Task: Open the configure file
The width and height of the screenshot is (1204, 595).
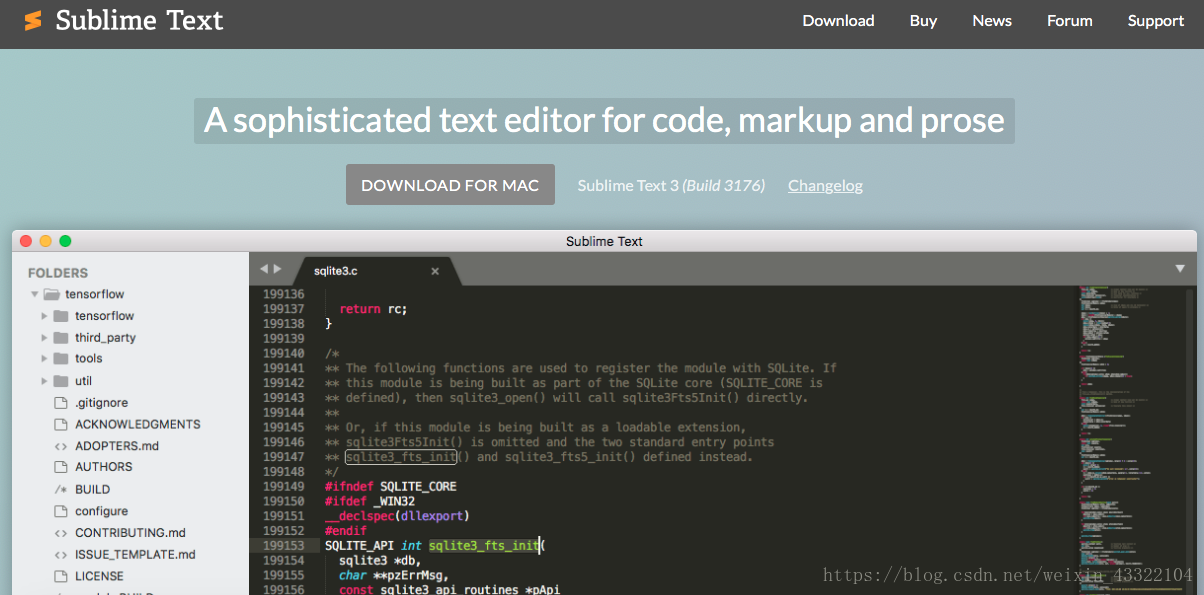Action: click(101, 511)
